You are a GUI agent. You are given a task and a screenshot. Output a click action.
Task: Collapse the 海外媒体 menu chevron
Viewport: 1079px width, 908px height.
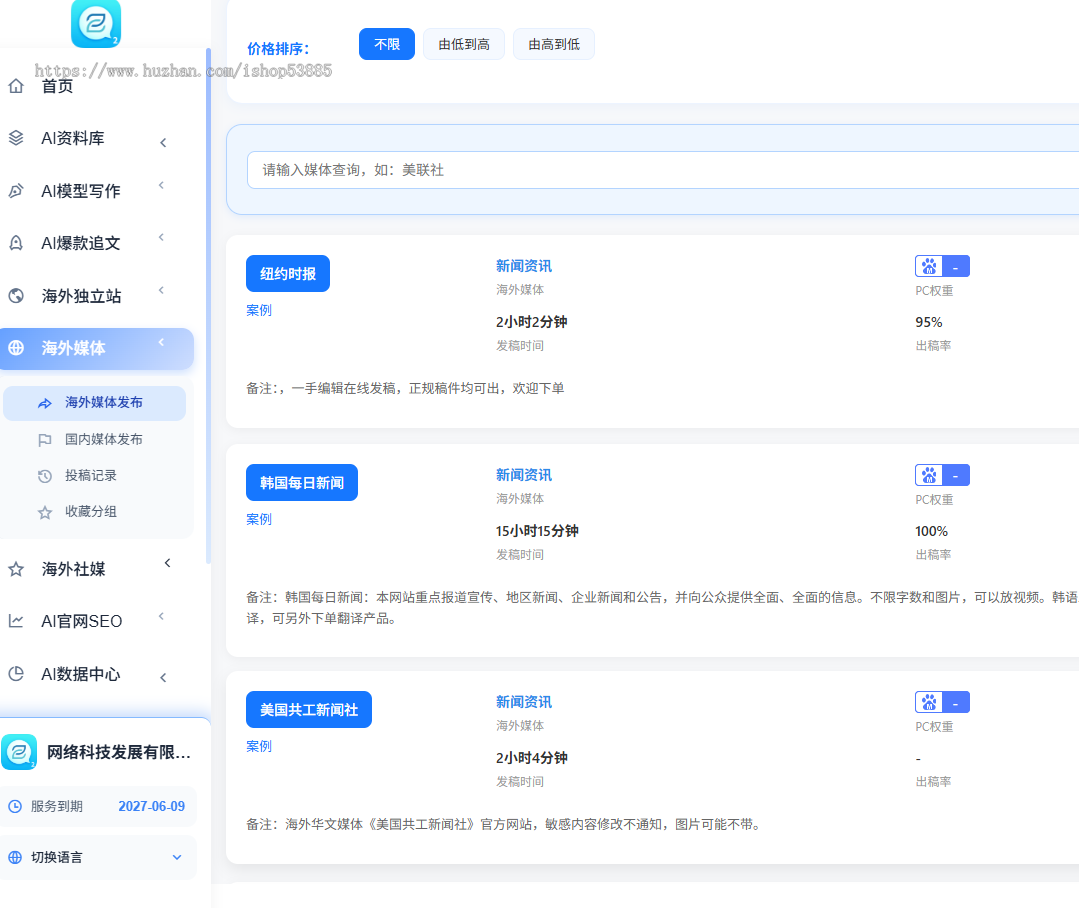(161, 343)
